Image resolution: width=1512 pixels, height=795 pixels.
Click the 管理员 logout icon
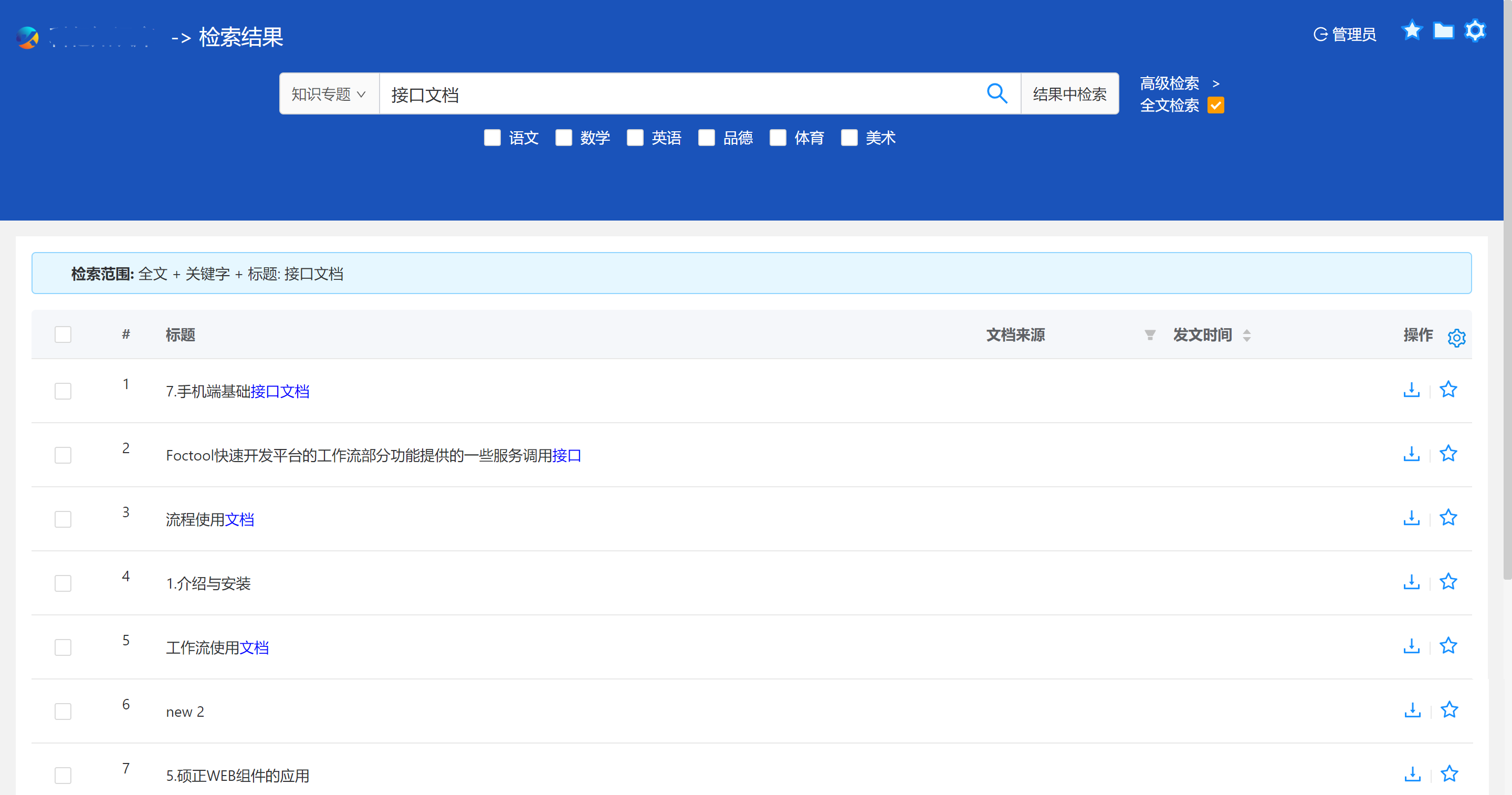[1320, 35]
